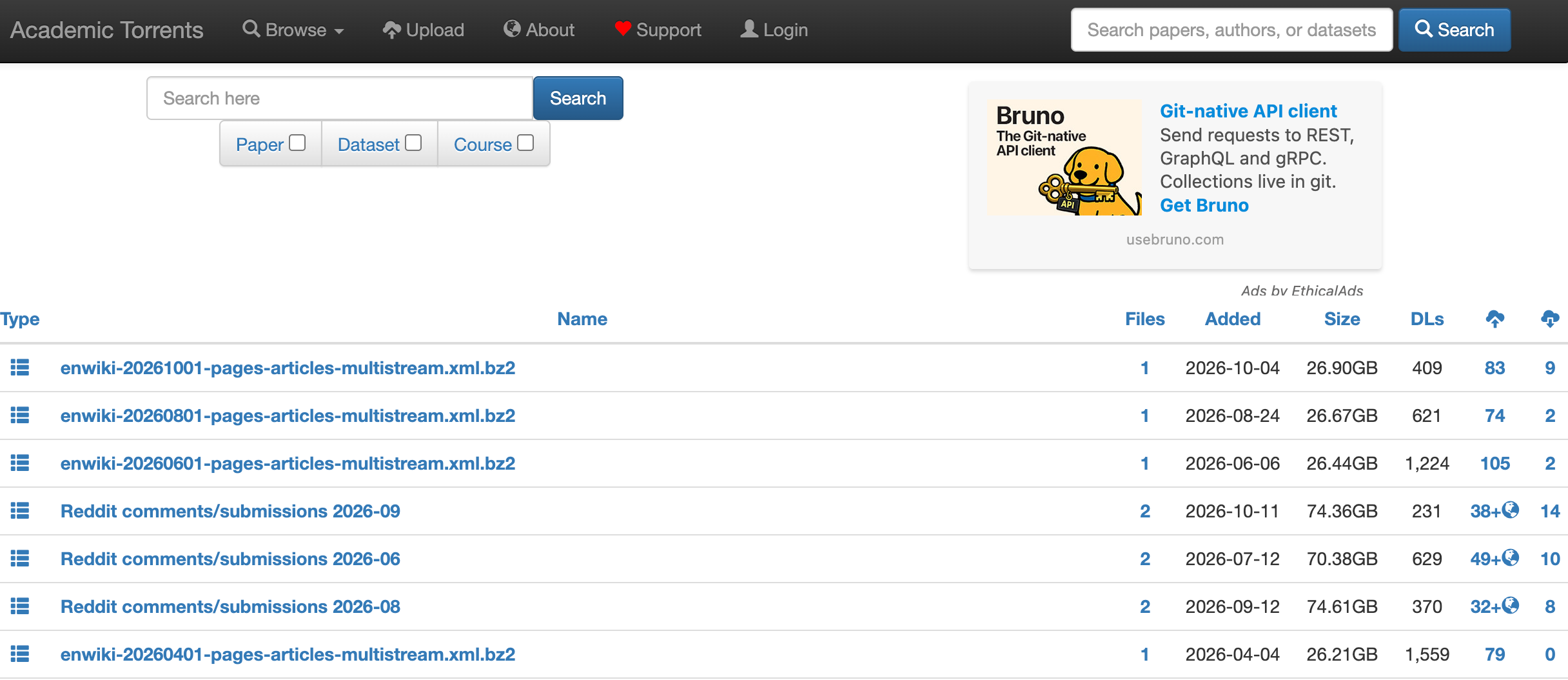Open the 'Ads by EthicalAds' link
This screenshot has height=680, width=1568.
[1302, 290]
